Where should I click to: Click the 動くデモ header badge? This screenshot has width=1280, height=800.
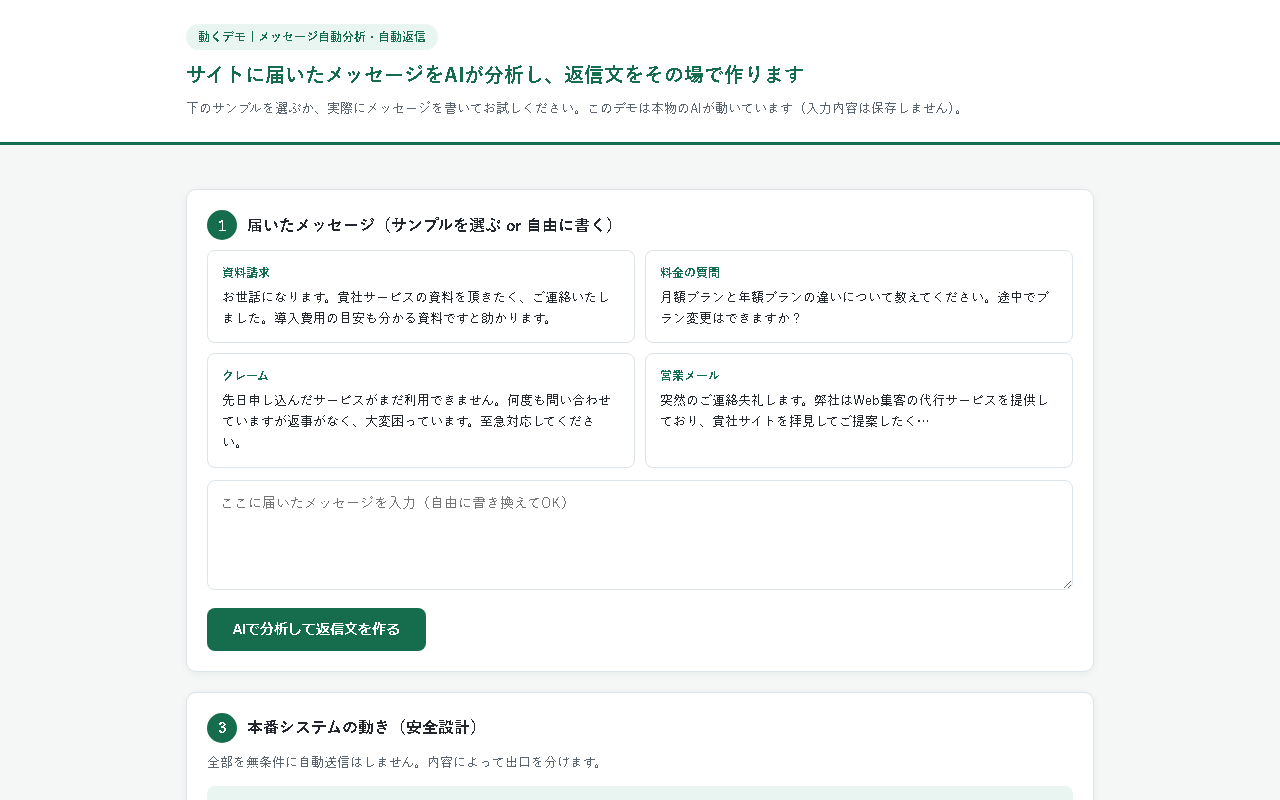312,37
